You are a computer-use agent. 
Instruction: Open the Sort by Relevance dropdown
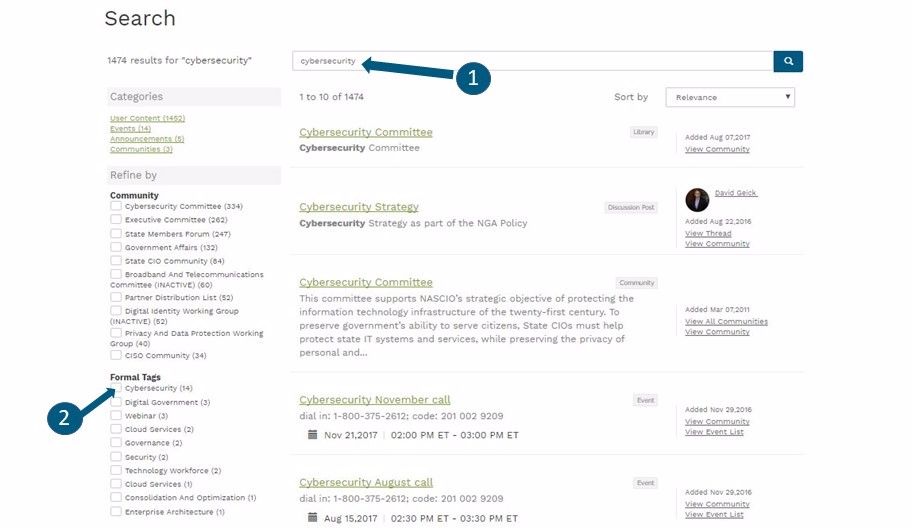(x=730, y=97)
